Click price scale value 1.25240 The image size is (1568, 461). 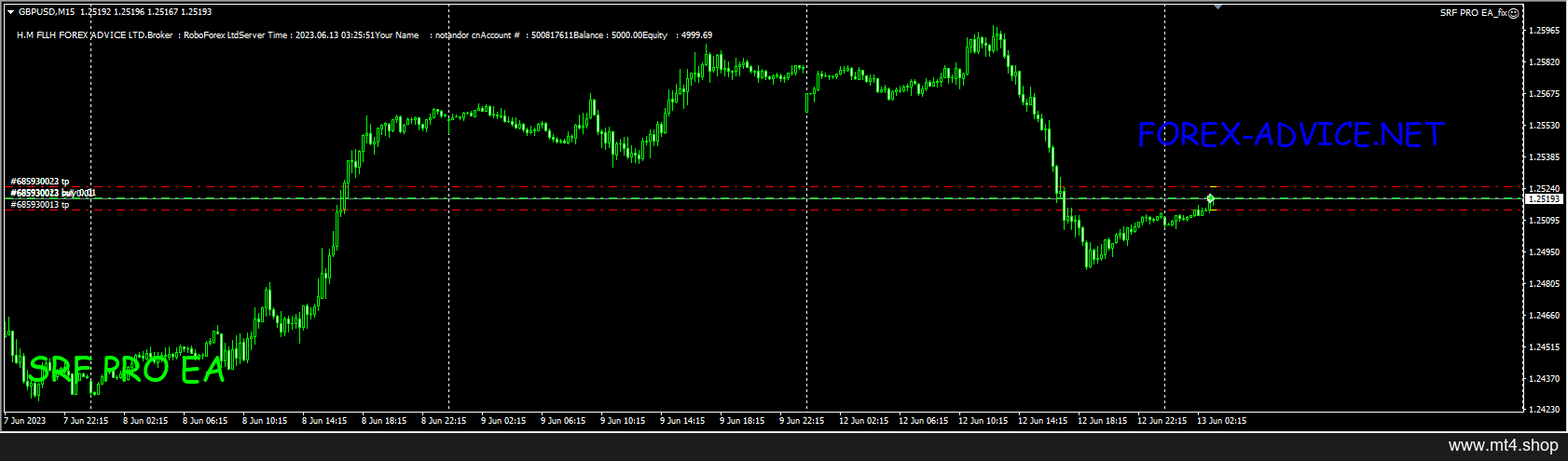[x=1544, y=189]
